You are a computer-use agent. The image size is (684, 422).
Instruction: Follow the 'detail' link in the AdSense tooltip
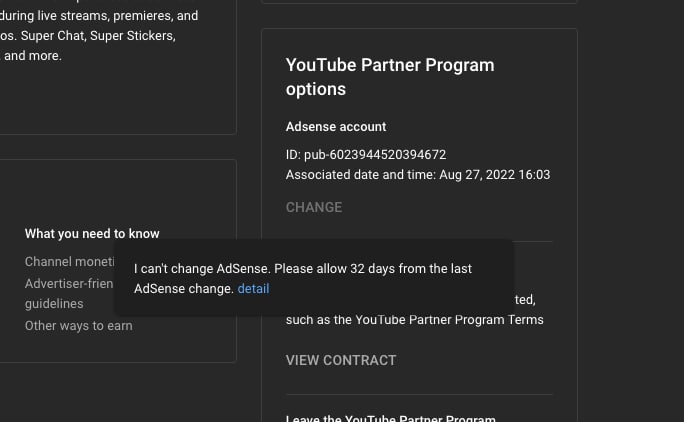coord(253,289)
